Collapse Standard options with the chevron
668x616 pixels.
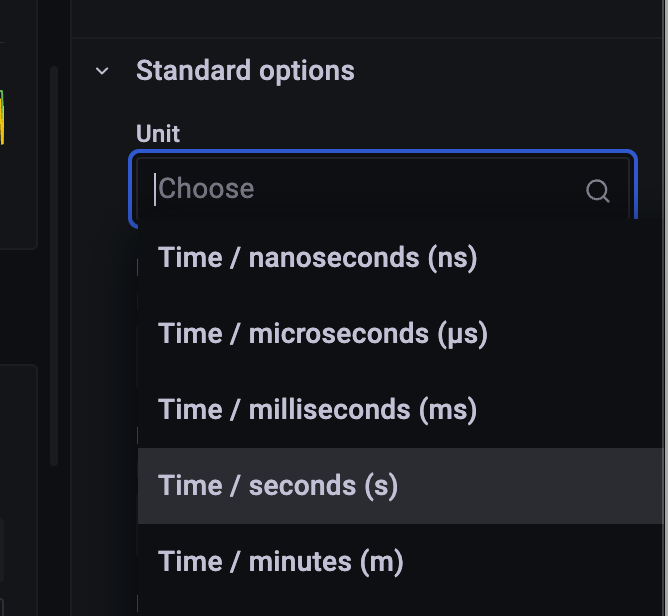102,71
